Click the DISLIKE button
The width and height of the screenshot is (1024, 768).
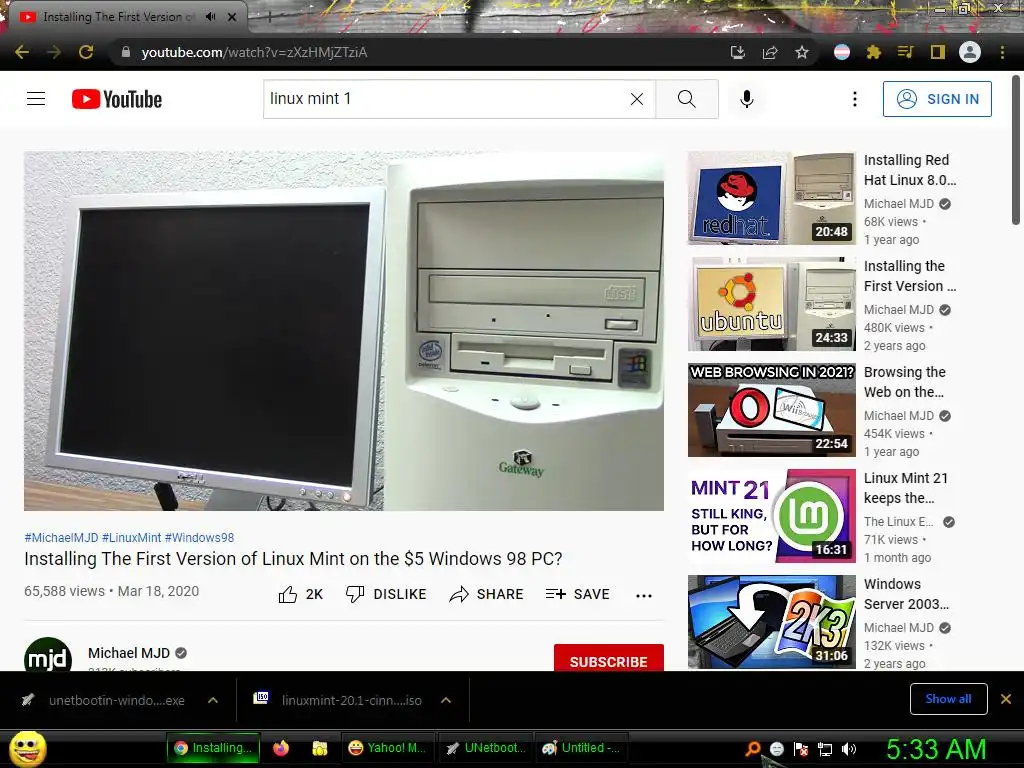386,594
